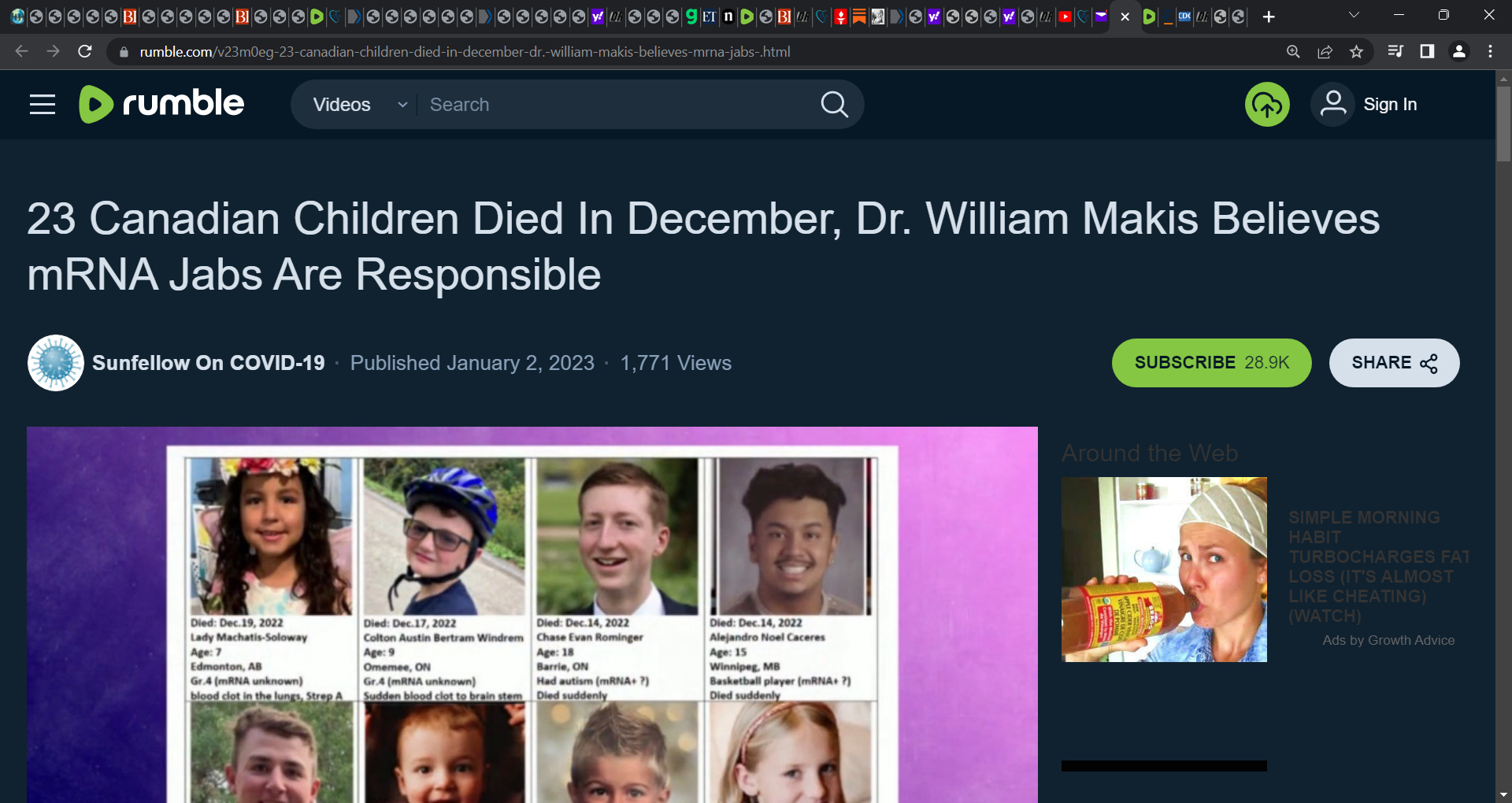Switch to the purple envelope mail tab

1101,17
